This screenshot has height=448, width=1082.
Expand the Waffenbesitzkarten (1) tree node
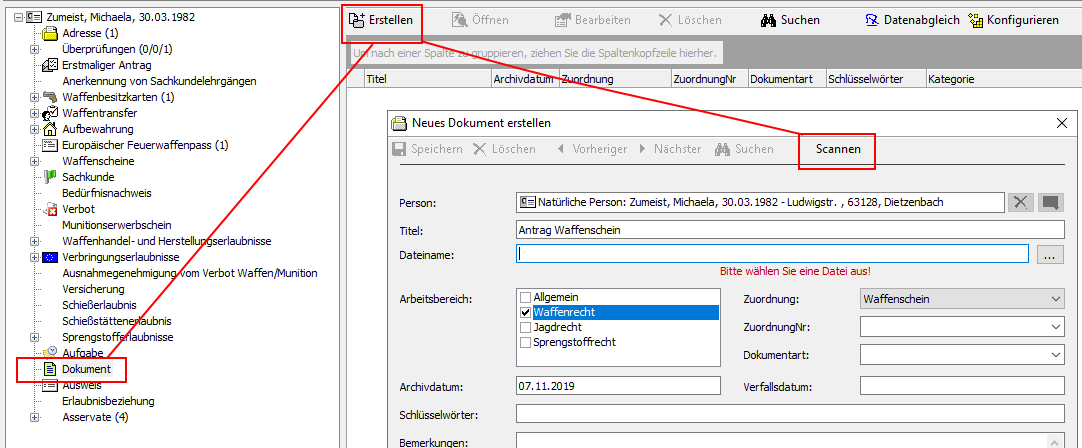[35, 97]
